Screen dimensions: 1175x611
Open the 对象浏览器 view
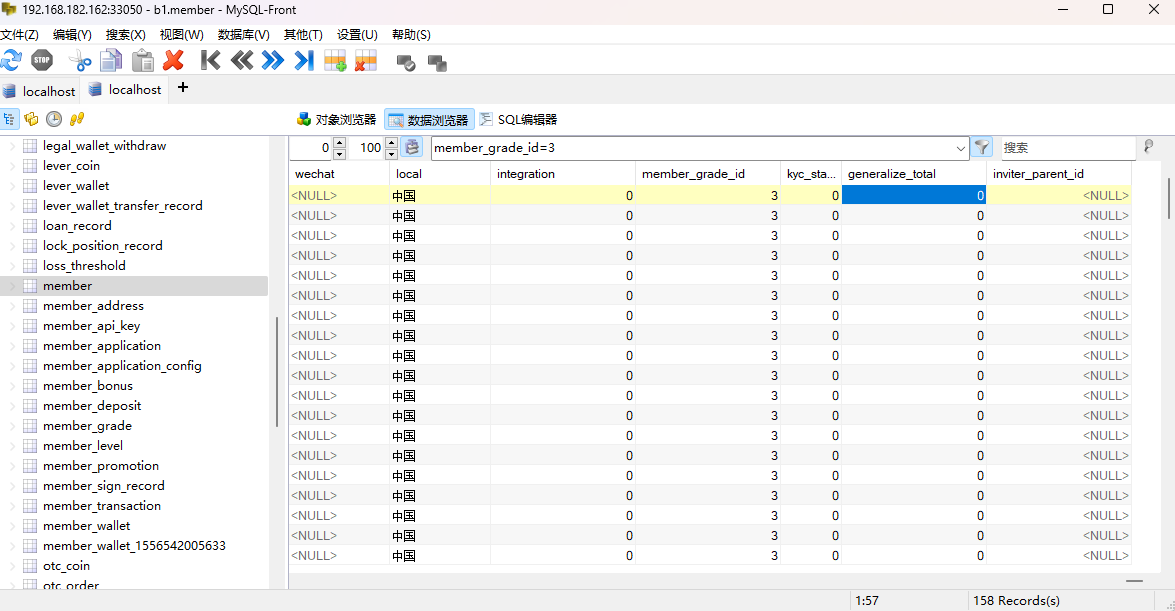[x=336, y=120]
